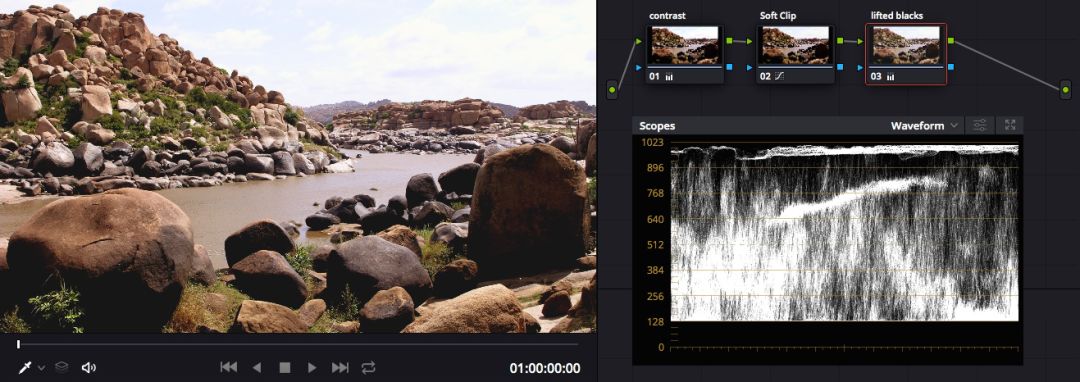Mute audio with the speaker icon
The width and height of the screenshot is (1080, 382).
[x=88, y=368]
